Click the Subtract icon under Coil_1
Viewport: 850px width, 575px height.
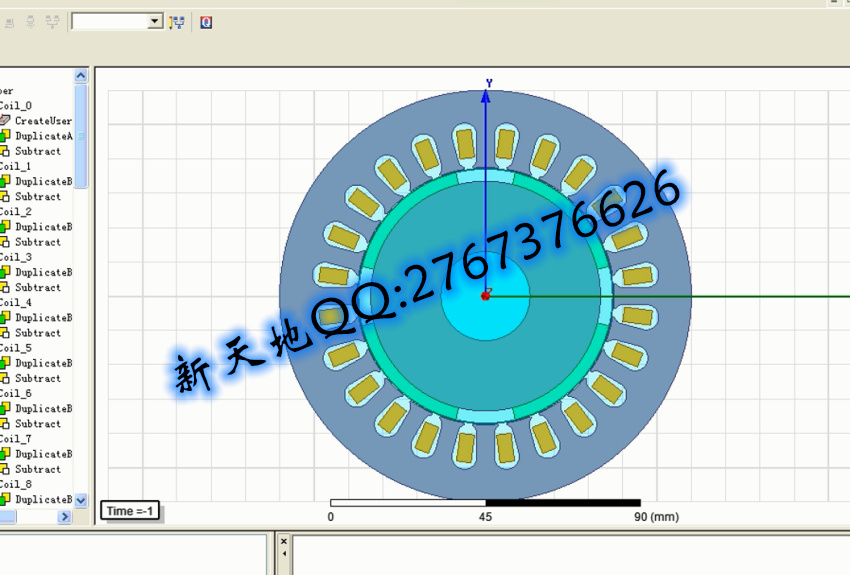click(x=5, y=197)
